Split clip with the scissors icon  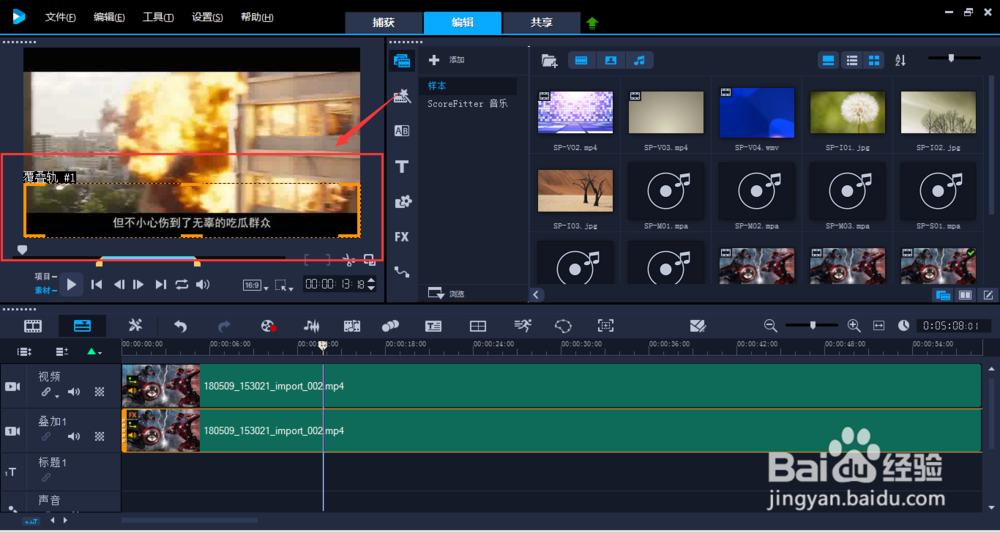(x=348, y=259)
